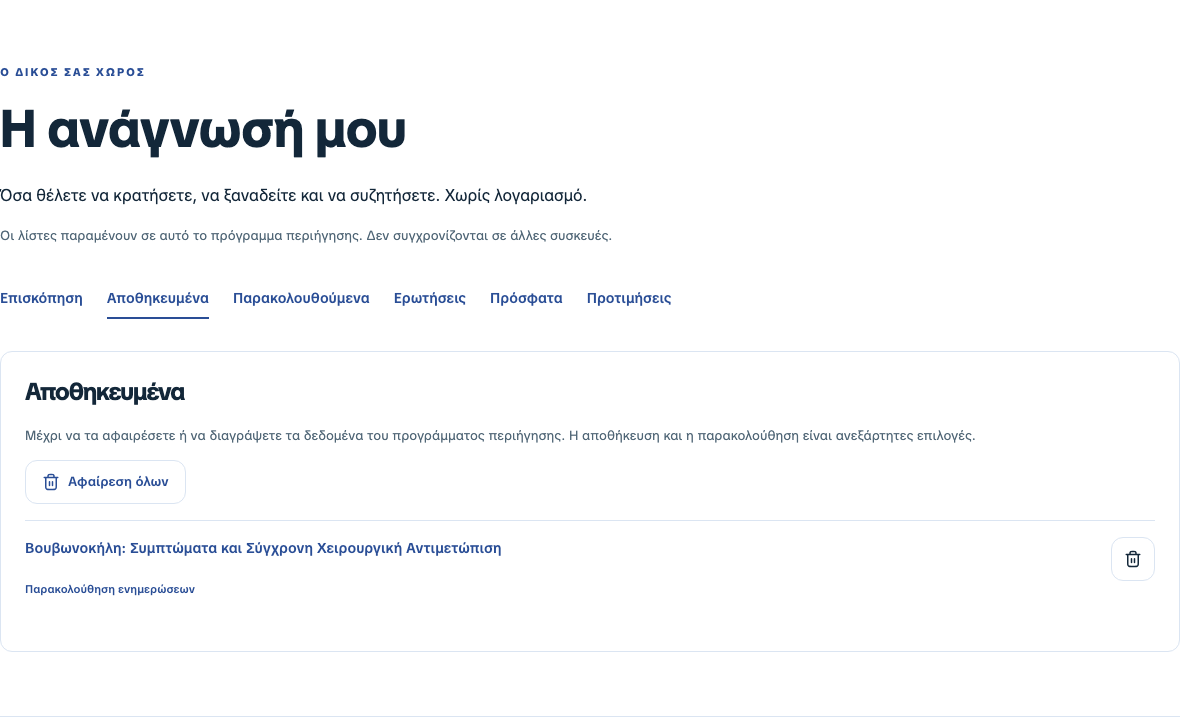The image size is (1180, 717).
Task: Show the Προτιμήσεις tab
Action: [x=629, y=299]
